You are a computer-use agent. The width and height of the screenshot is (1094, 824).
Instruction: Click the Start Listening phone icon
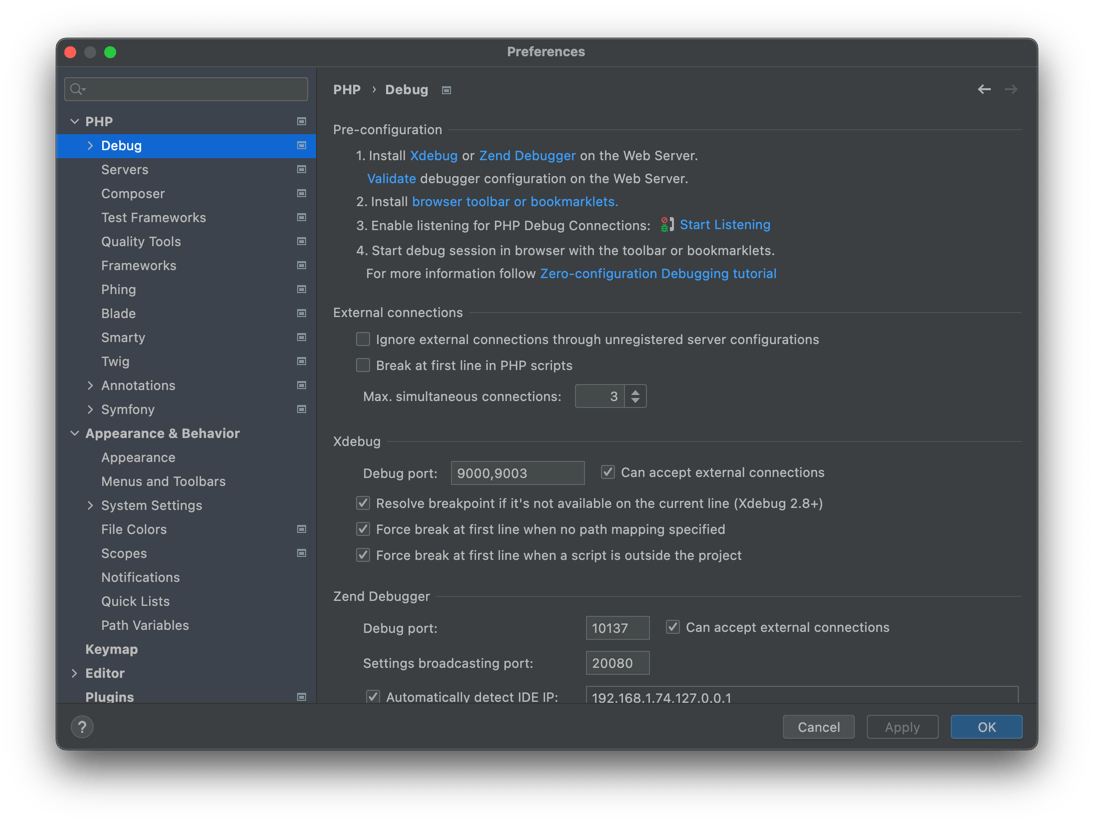pos(666,224)
